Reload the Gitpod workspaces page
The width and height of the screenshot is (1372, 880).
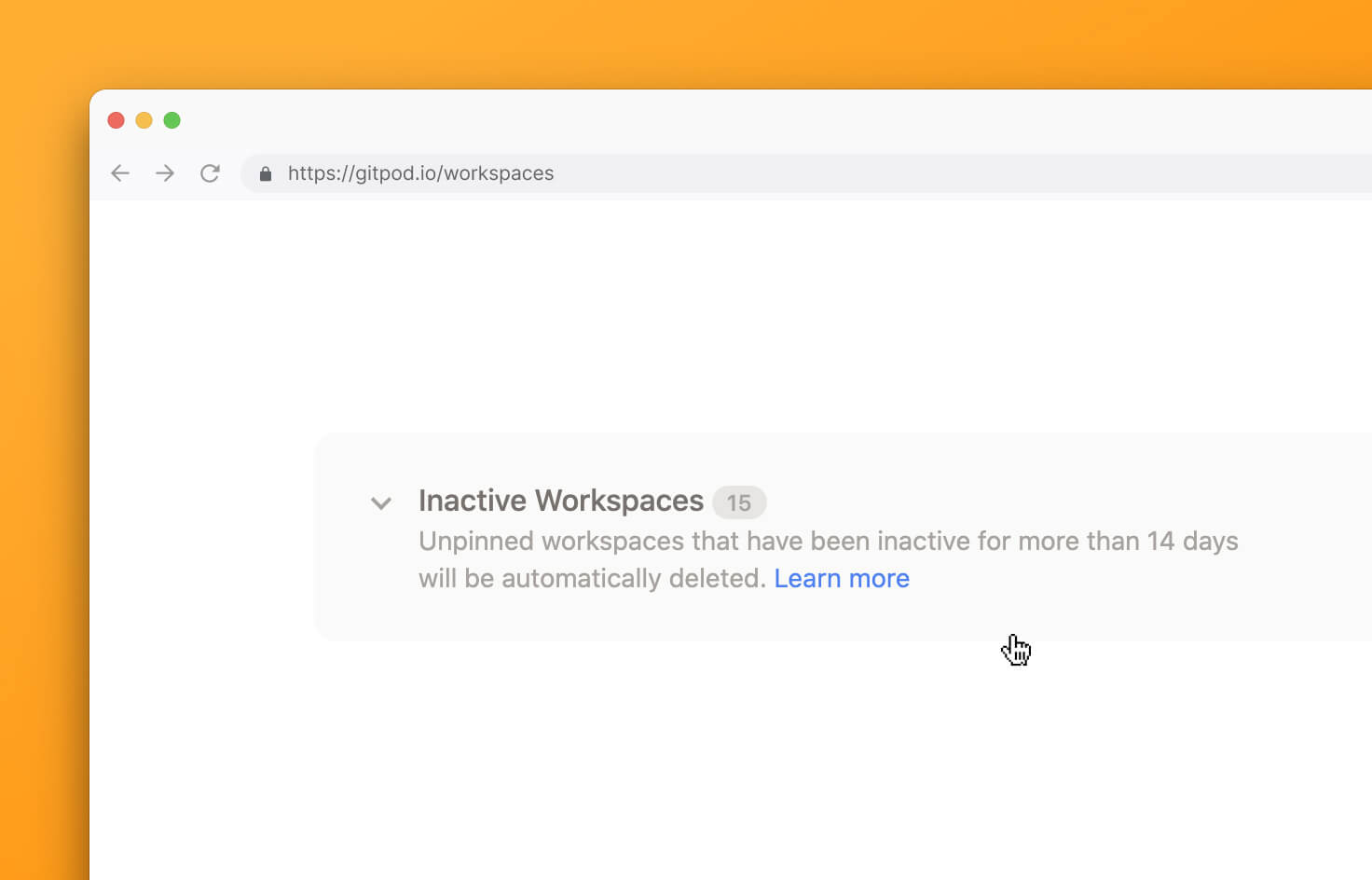coord(210,173)
